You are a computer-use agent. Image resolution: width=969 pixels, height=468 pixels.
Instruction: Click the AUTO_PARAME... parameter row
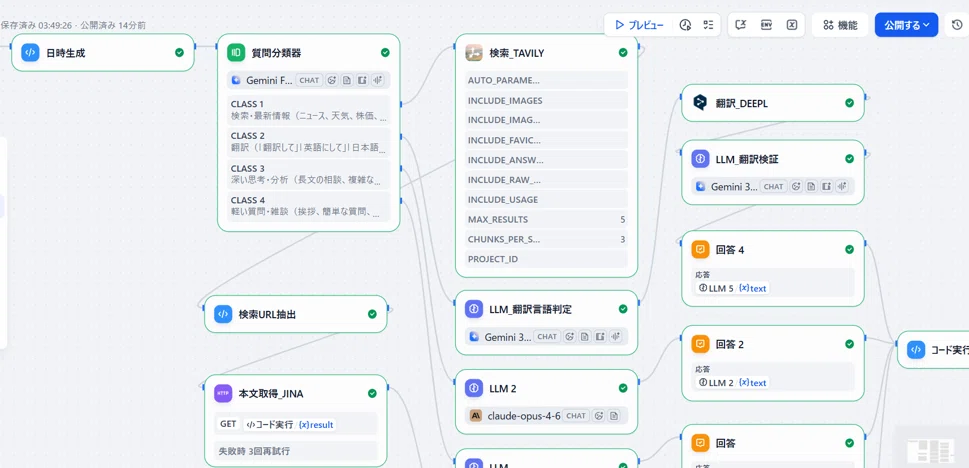(546, 80)
